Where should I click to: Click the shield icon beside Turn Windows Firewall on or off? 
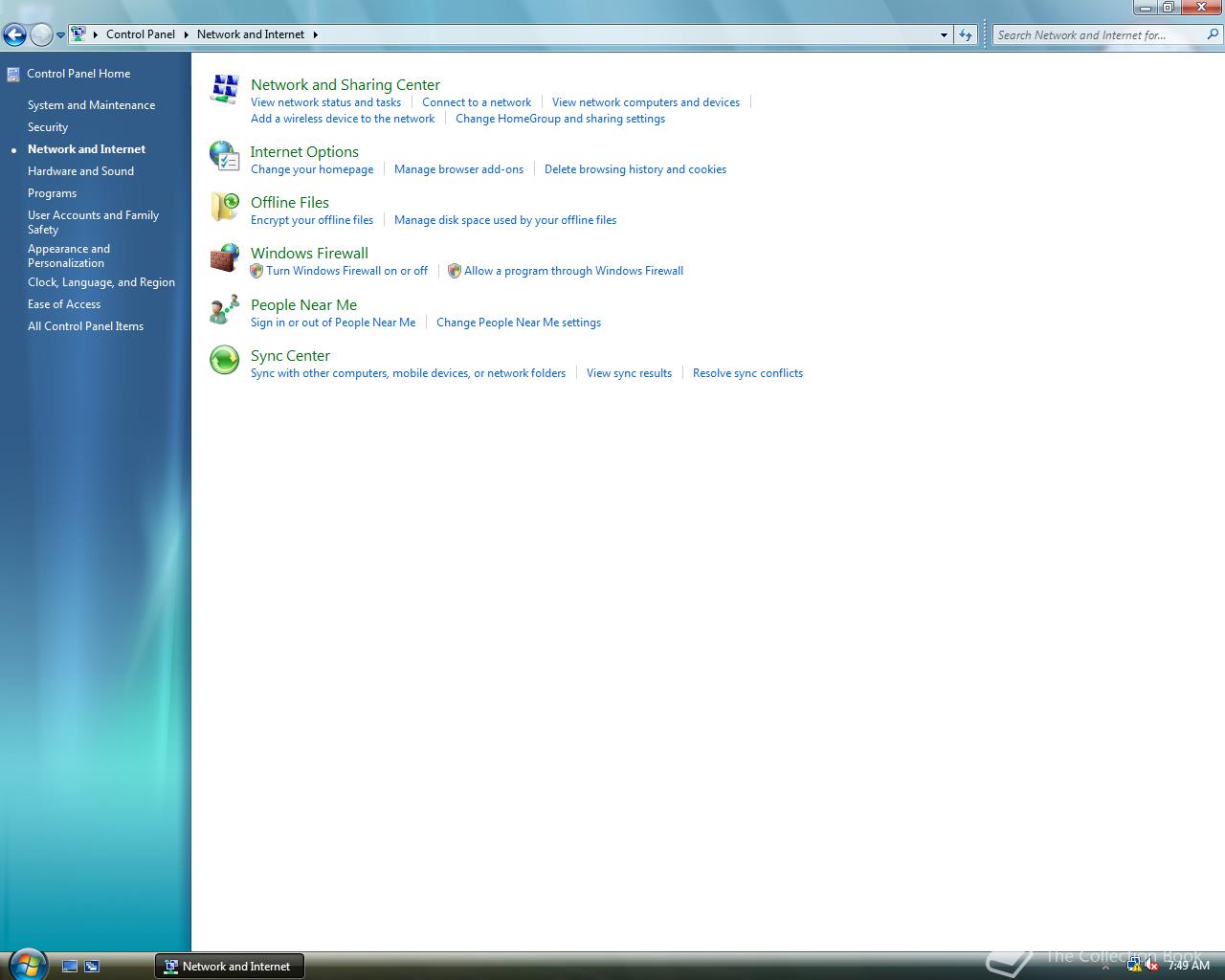point(256,271)
